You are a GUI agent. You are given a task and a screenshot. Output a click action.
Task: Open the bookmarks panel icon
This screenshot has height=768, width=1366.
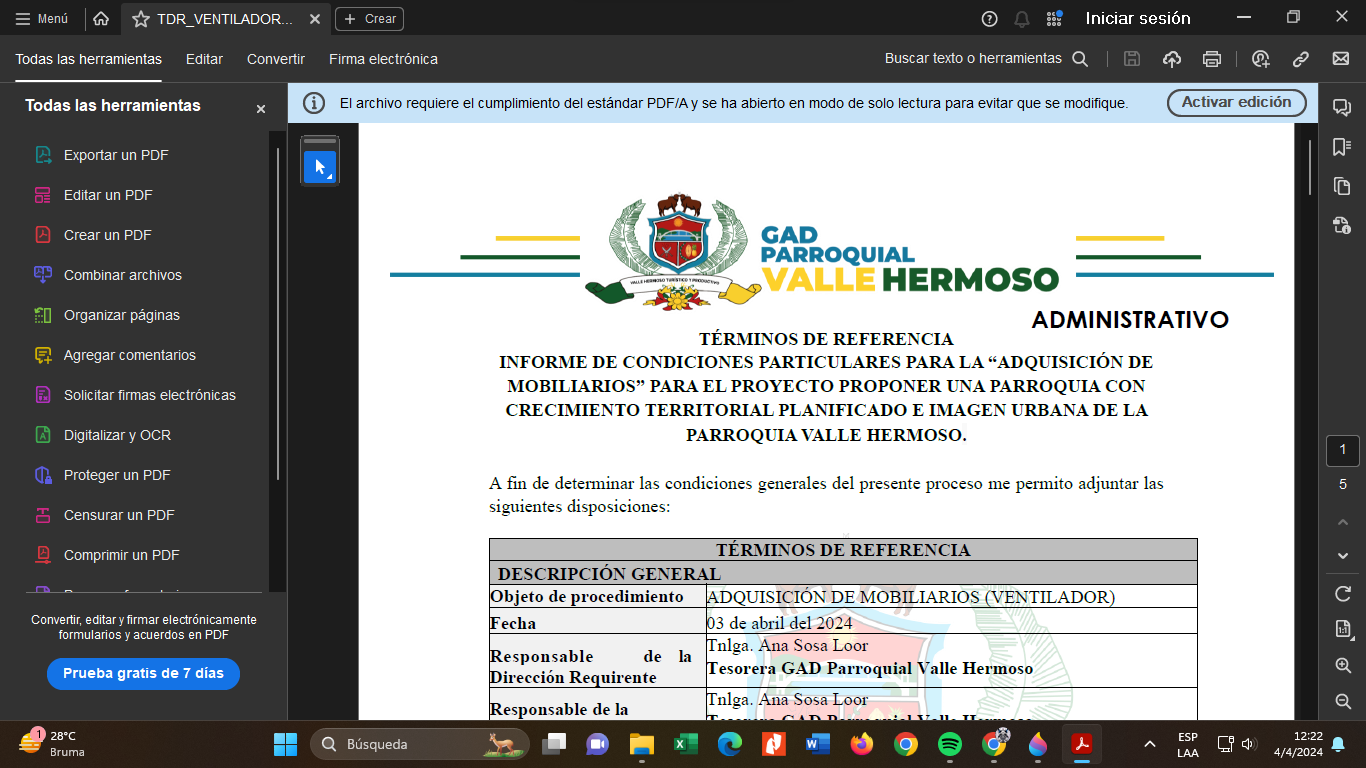click(1342, 147)
